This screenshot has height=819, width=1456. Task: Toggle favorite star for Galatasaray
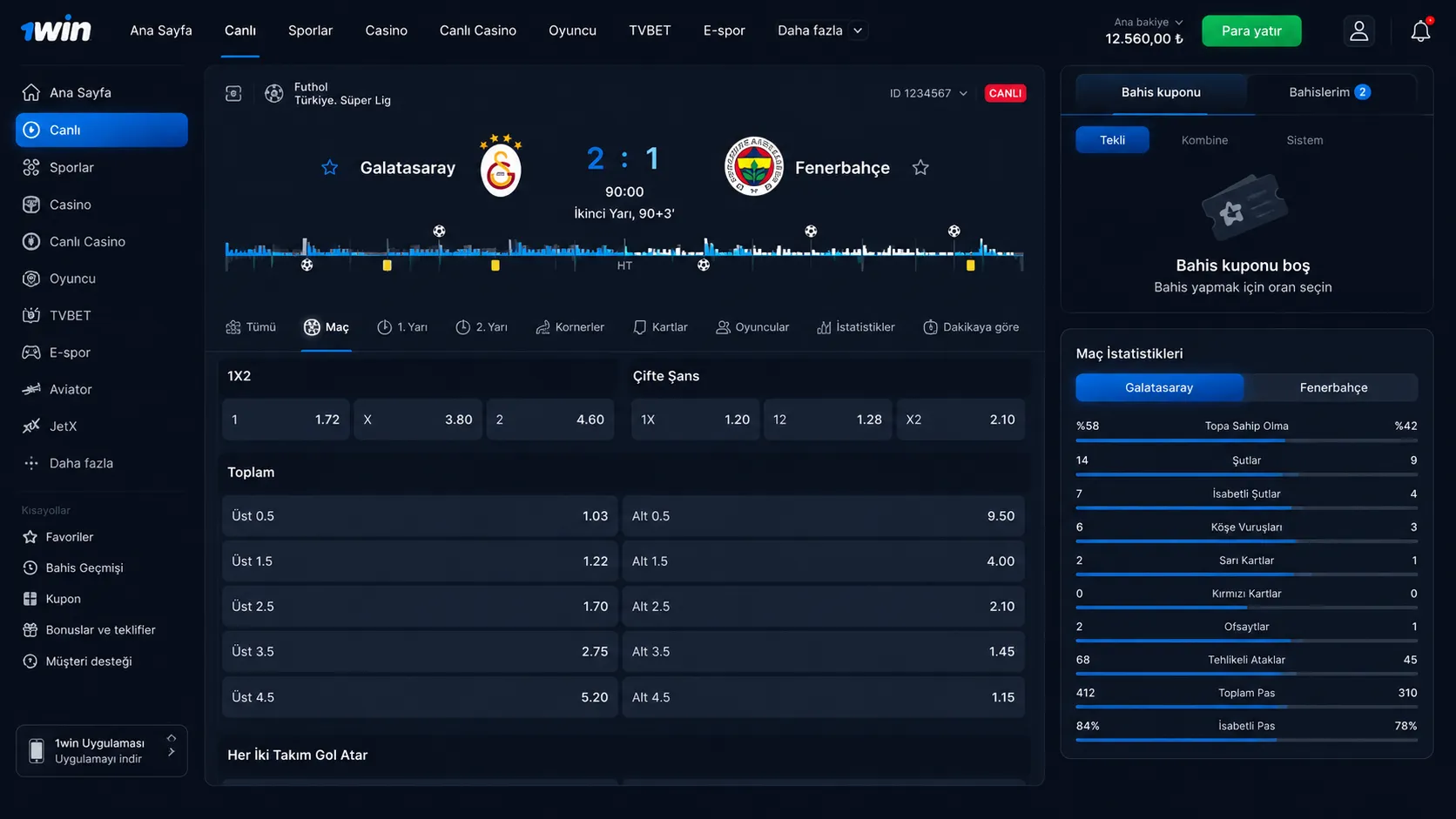(329, 167)
